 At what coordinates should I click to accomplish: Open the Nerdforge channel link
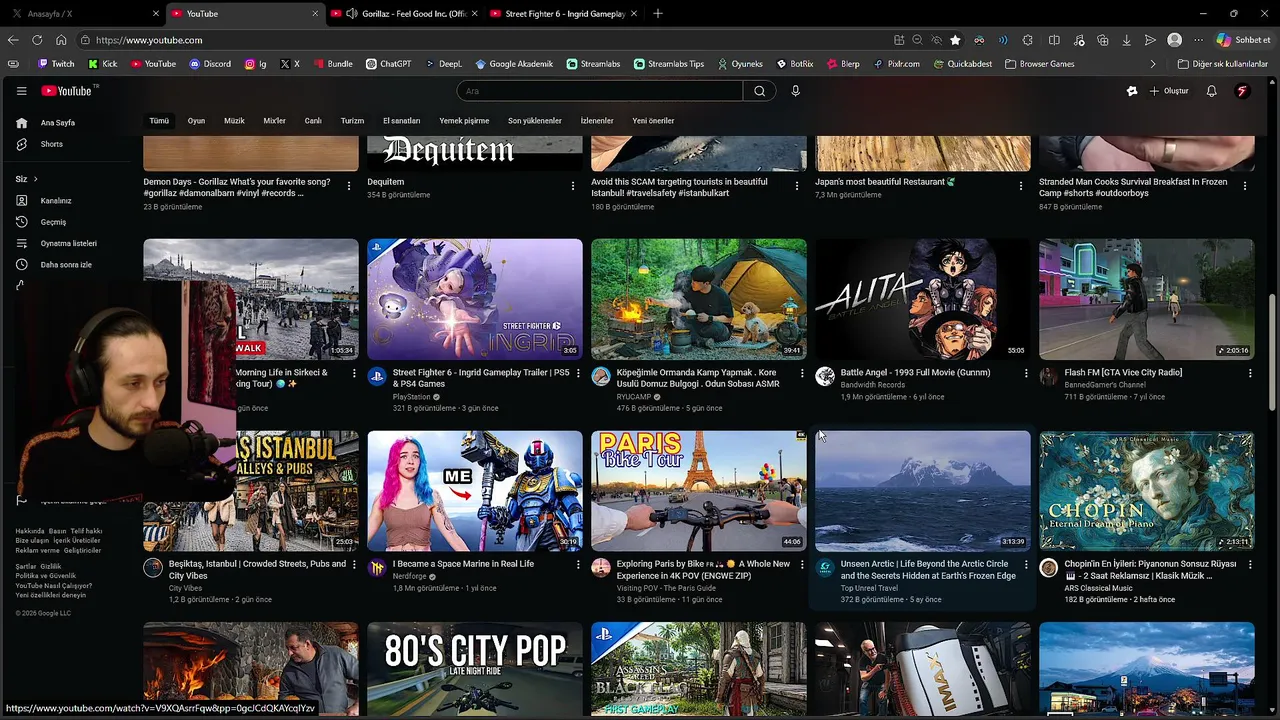[x=410, y=577]
